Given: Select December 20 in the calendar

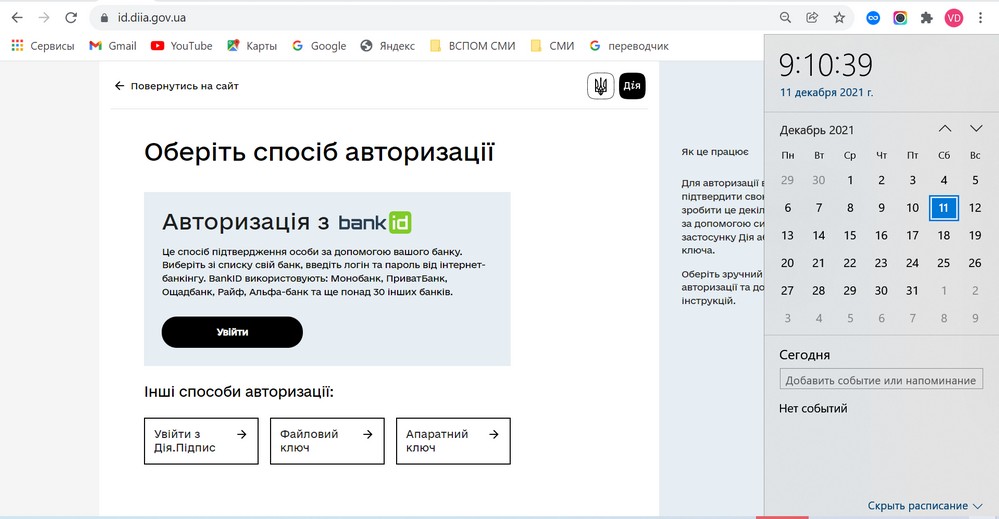Looking at the screenshot, I should [787, 263].
